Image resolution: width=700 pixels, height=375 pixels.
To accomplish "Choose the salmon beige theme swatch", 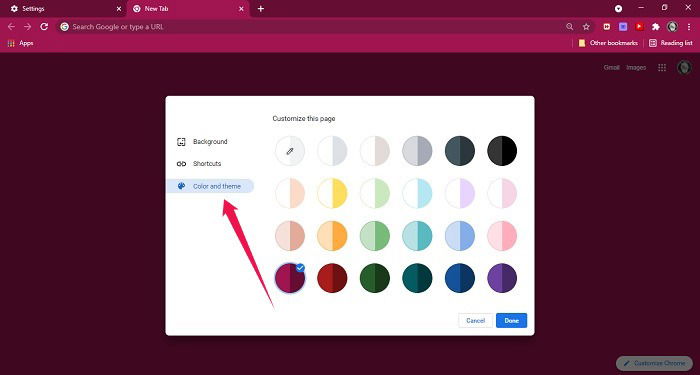I will (x=290, y=236).
